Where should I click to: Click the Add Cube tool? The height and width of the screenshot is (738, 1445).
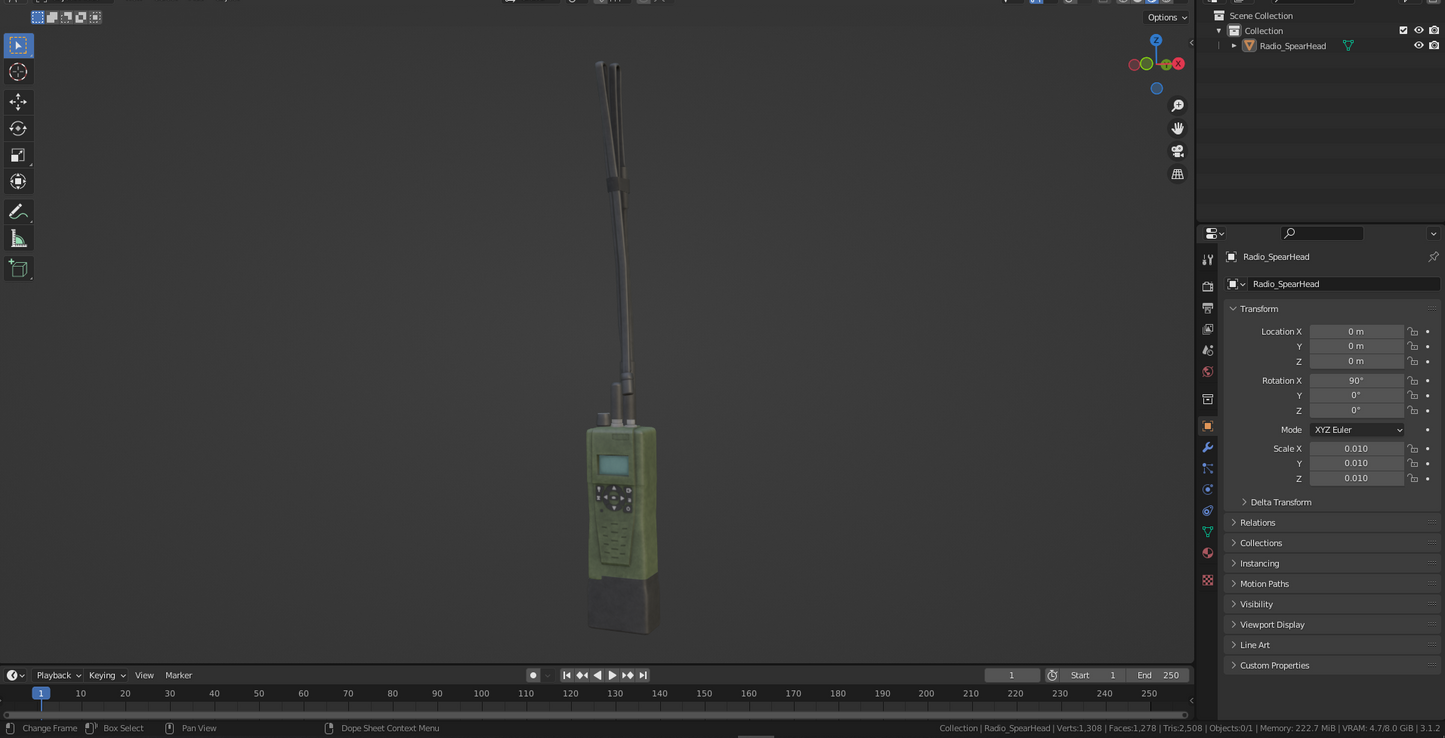point(18,268)
